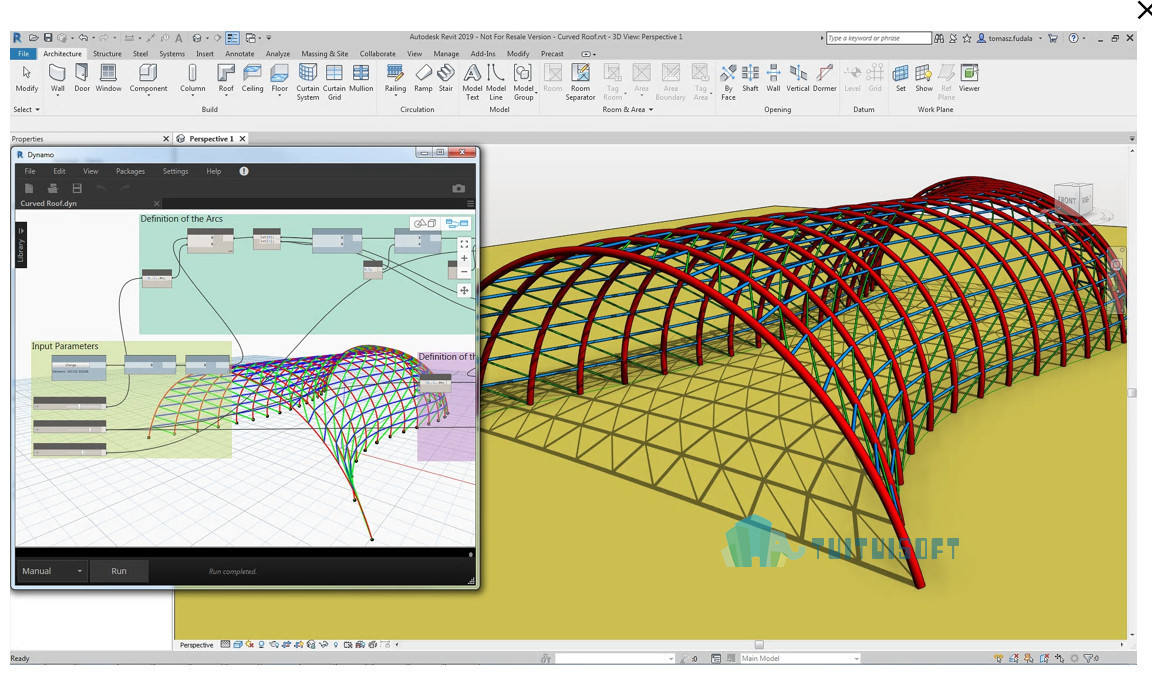Close the Curved Roof.dyn tab
The image size is (1152, 681).
pyautogui.click(x=156, y=203)
